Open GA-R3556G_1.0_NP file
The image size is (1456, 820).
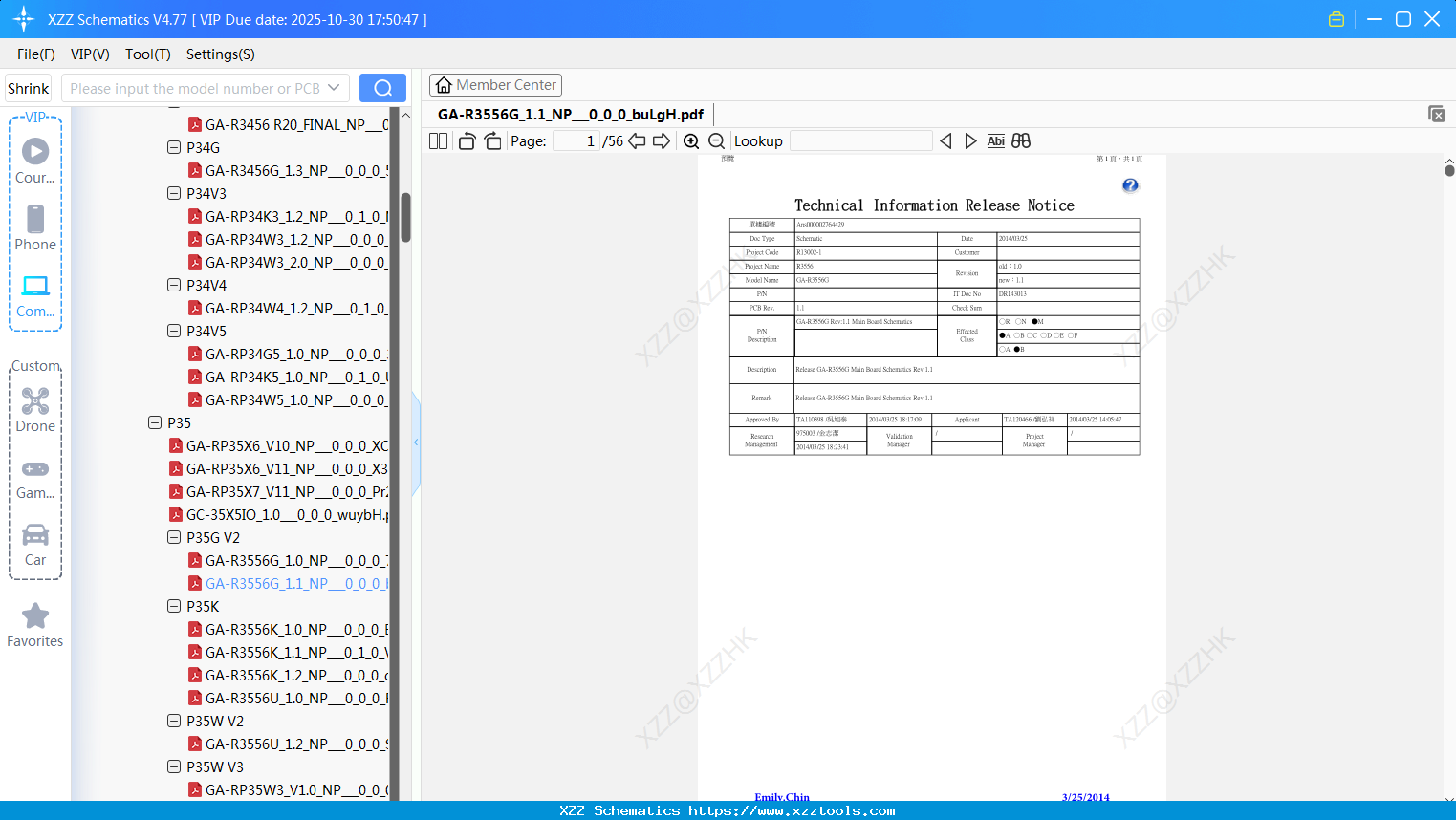click(x=288, y=561)
